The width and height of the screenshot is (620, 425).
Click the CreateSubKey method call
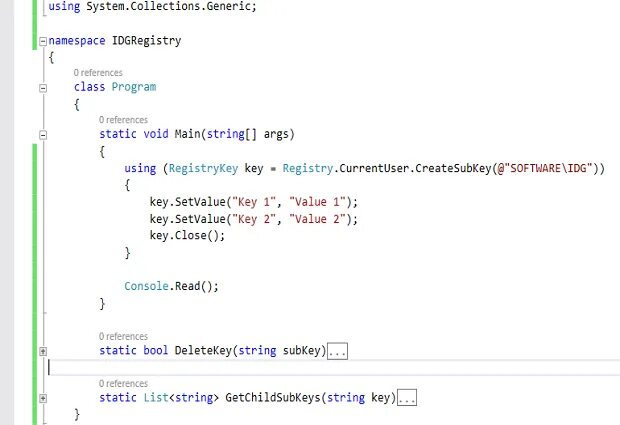[x=453, y=168]
